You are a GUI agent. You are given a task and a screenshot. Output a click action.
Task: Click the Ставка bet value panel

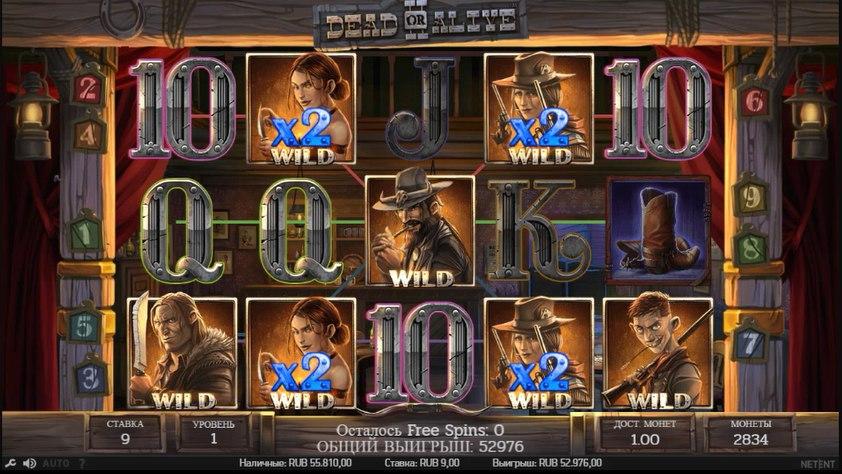click(125, 433)
